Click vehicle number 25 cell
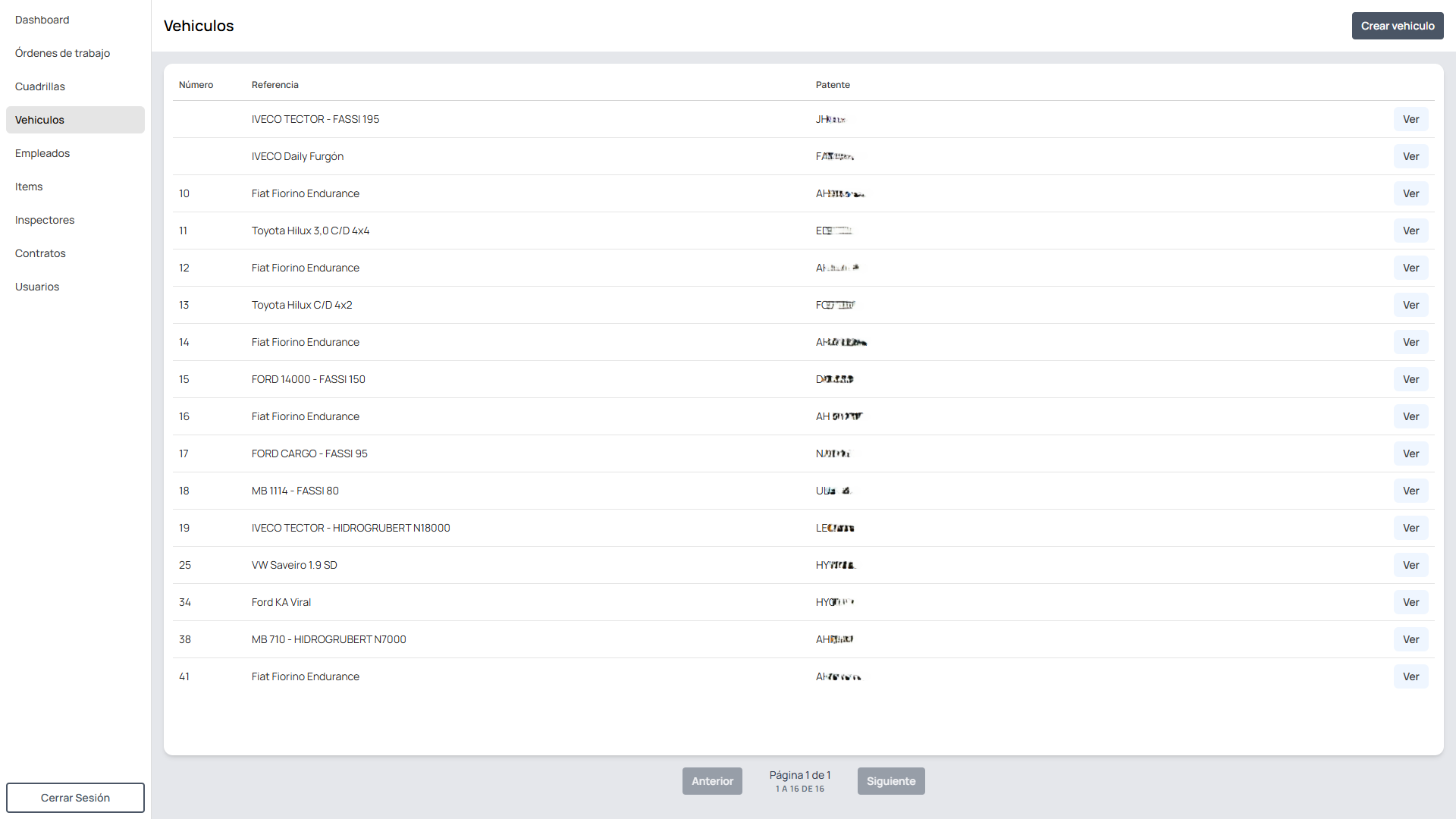The width and height of the screenshot is (1456, 819). click(185, 565)
